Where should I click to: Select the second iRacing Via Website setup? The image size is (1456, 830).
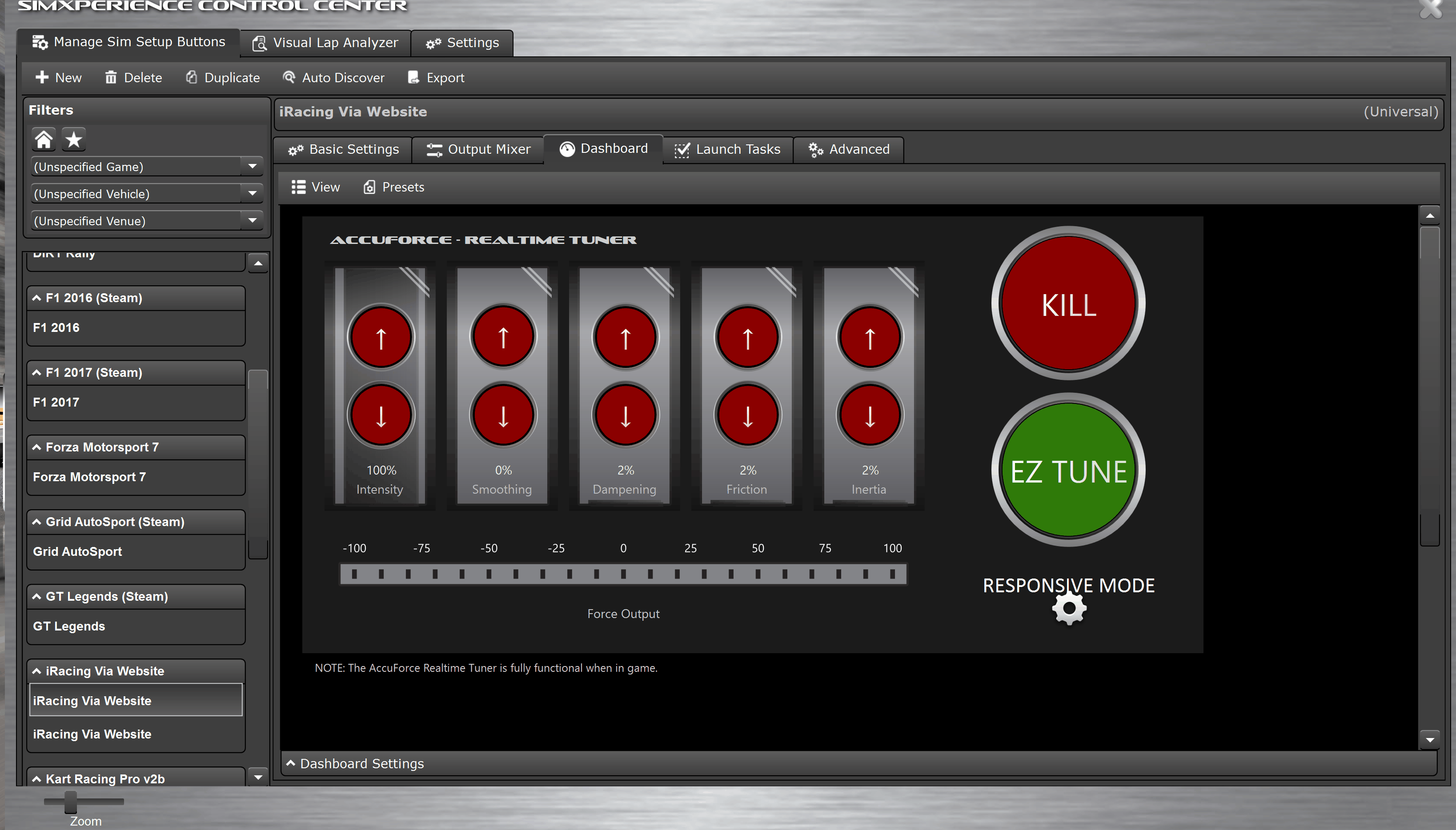(x=136, y=734)
